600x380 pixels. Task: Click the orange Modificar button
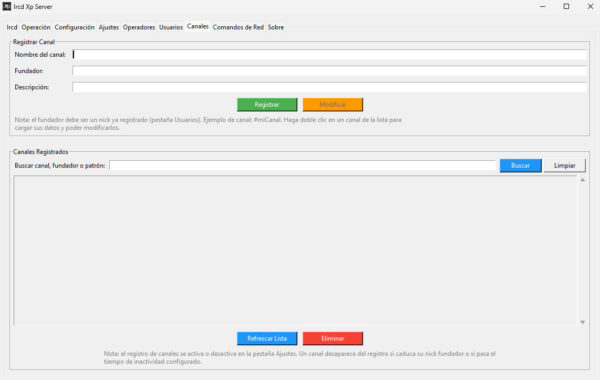pos(333,104)
